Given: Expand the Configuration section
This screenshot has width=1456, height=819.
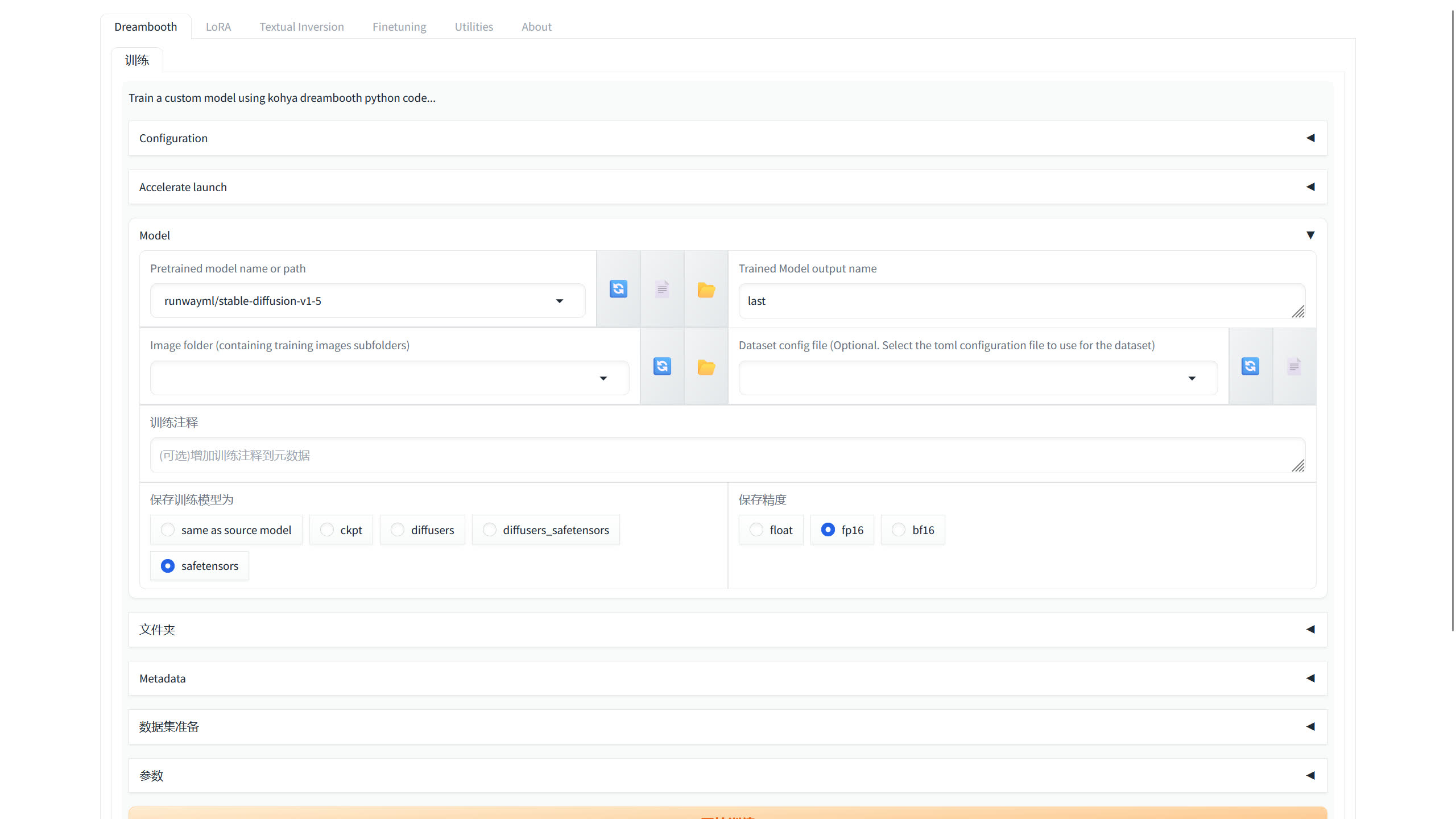Looking at the screenshot, I should [x=727, y=138].
